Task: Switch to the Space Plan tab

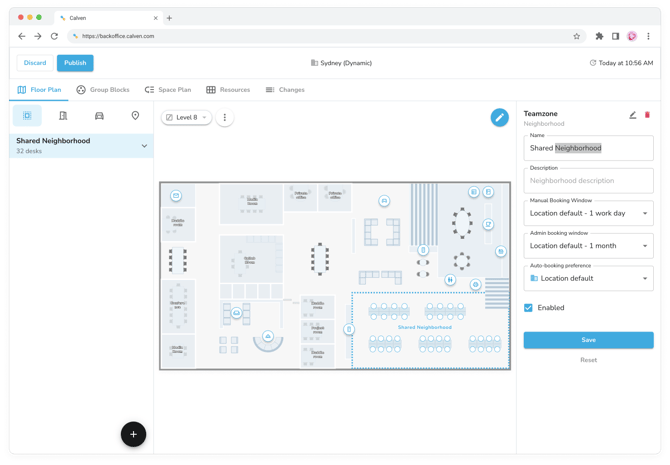Action: [x=168, y=90]
